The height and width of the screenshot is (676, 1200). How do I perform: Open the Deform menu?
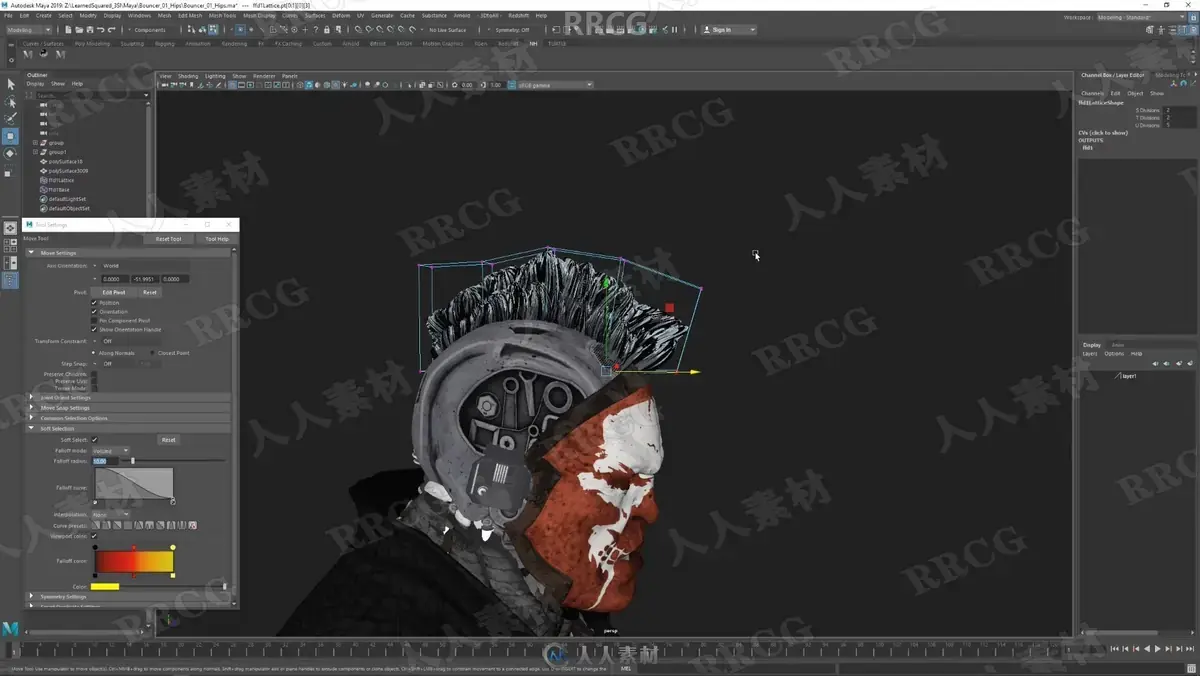(341, 16)
